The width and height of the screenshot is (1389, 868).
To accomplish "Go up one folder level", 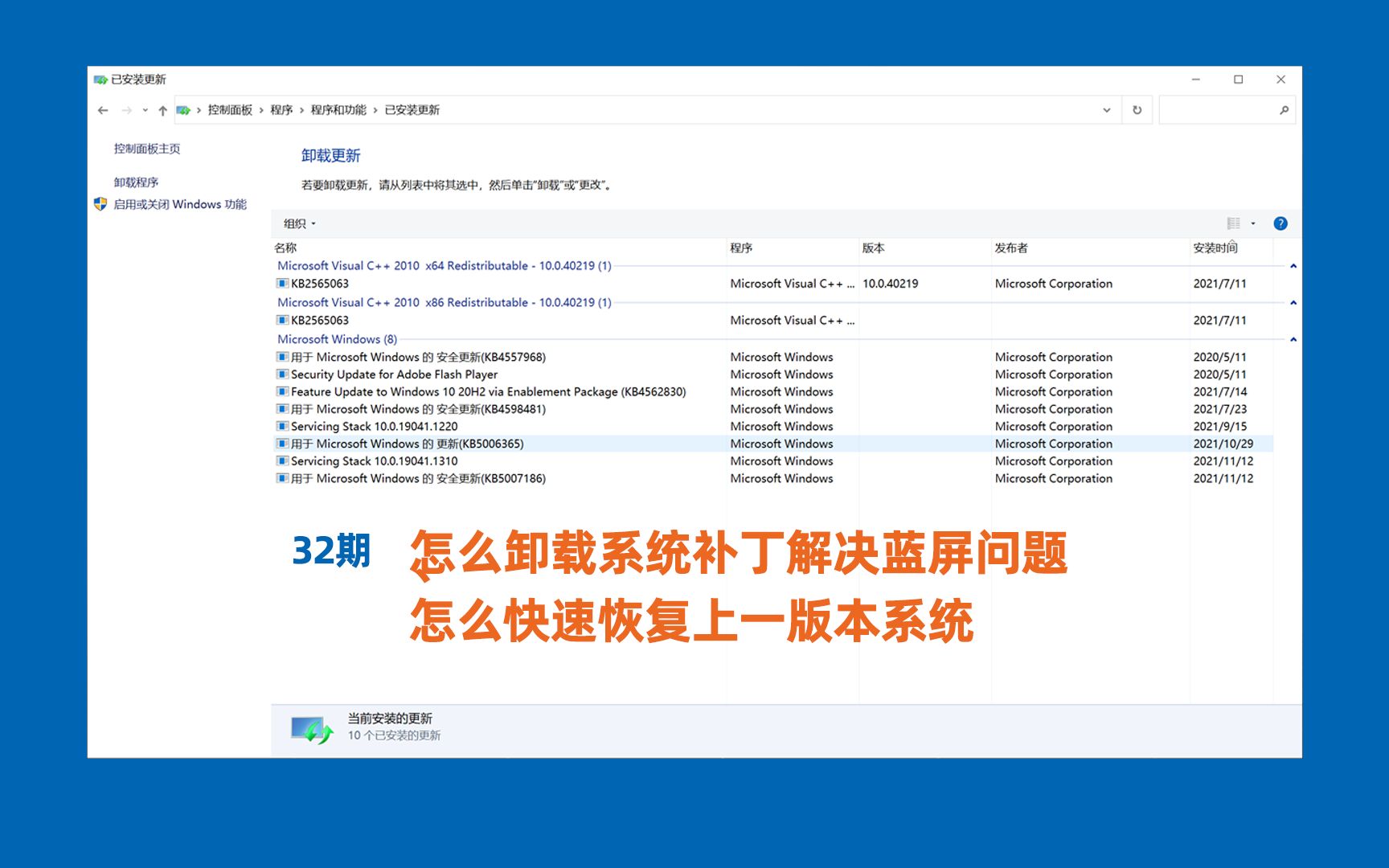I will click(x=162, y=111).
